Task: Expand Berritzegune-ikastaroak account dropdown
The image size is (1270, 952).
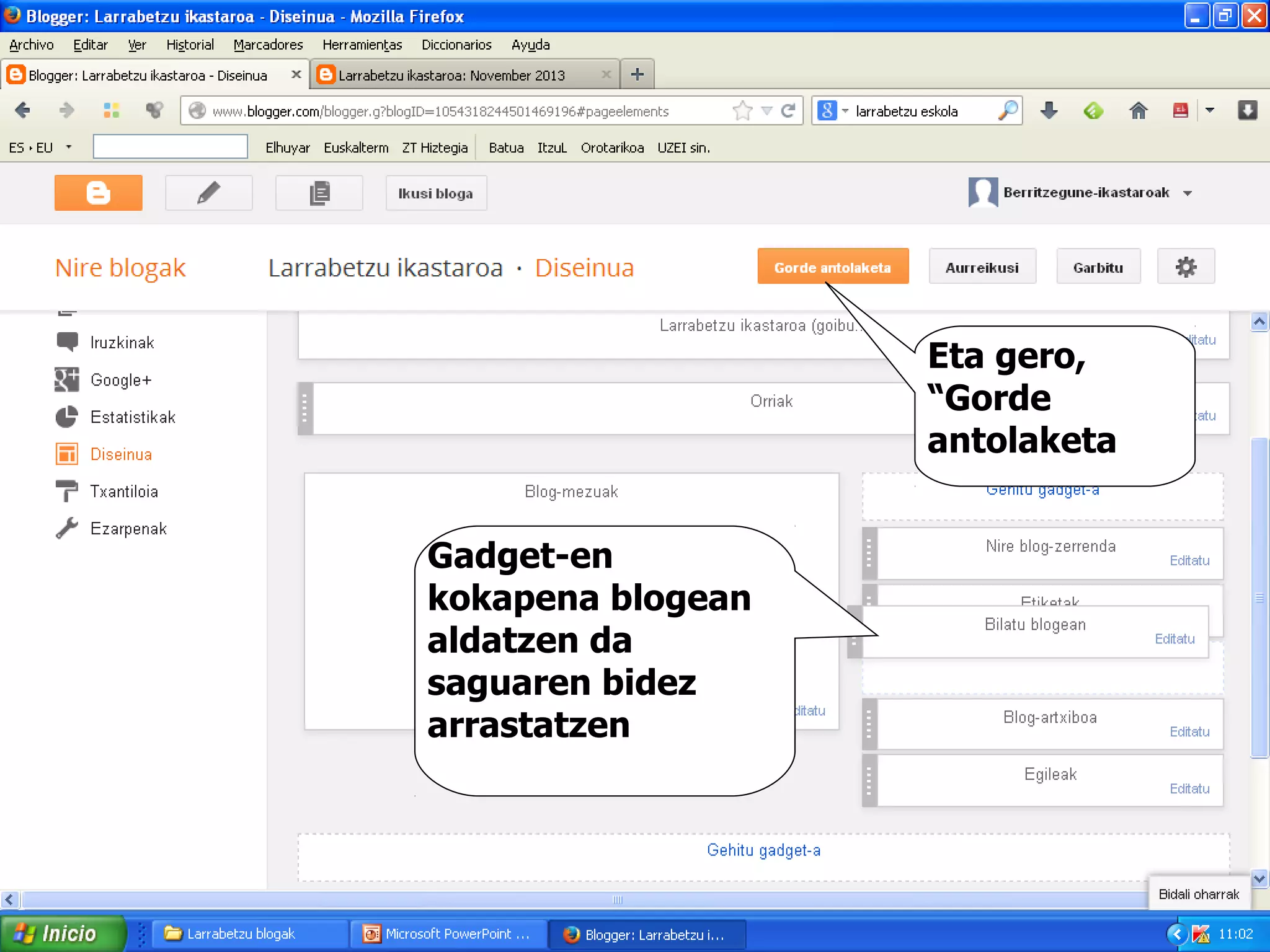Action: point(1187,193)
